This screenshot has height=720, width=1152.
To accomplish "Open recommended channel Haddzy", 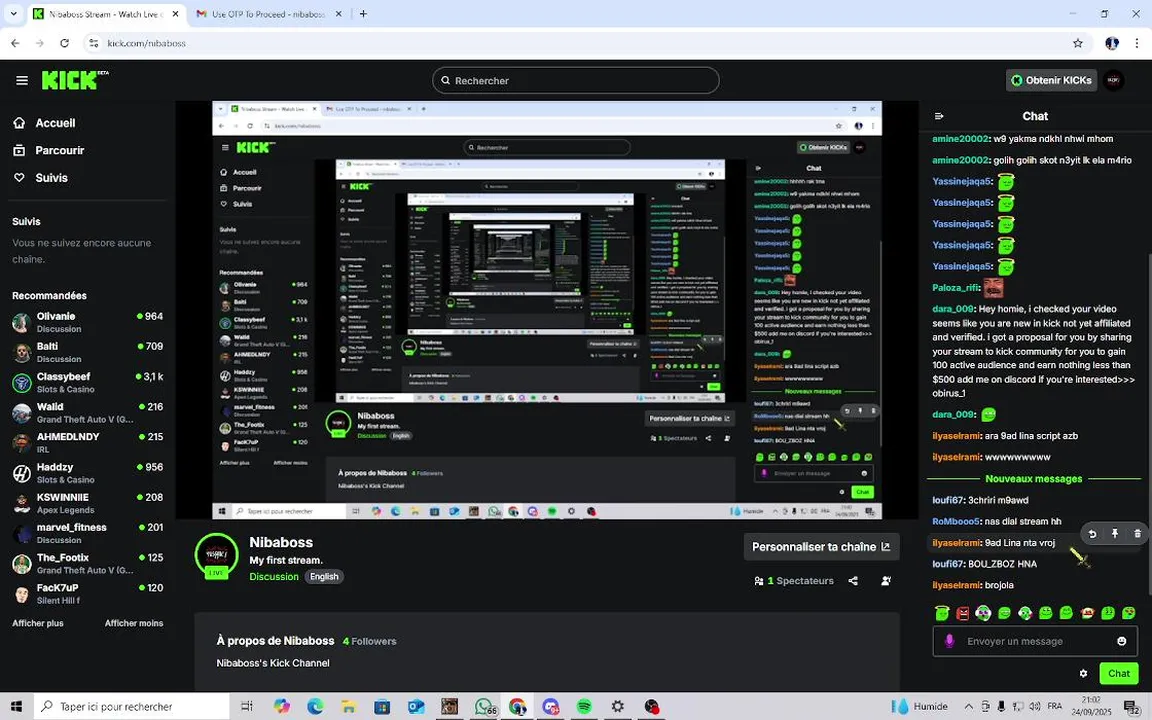I will tap(88, 473).
